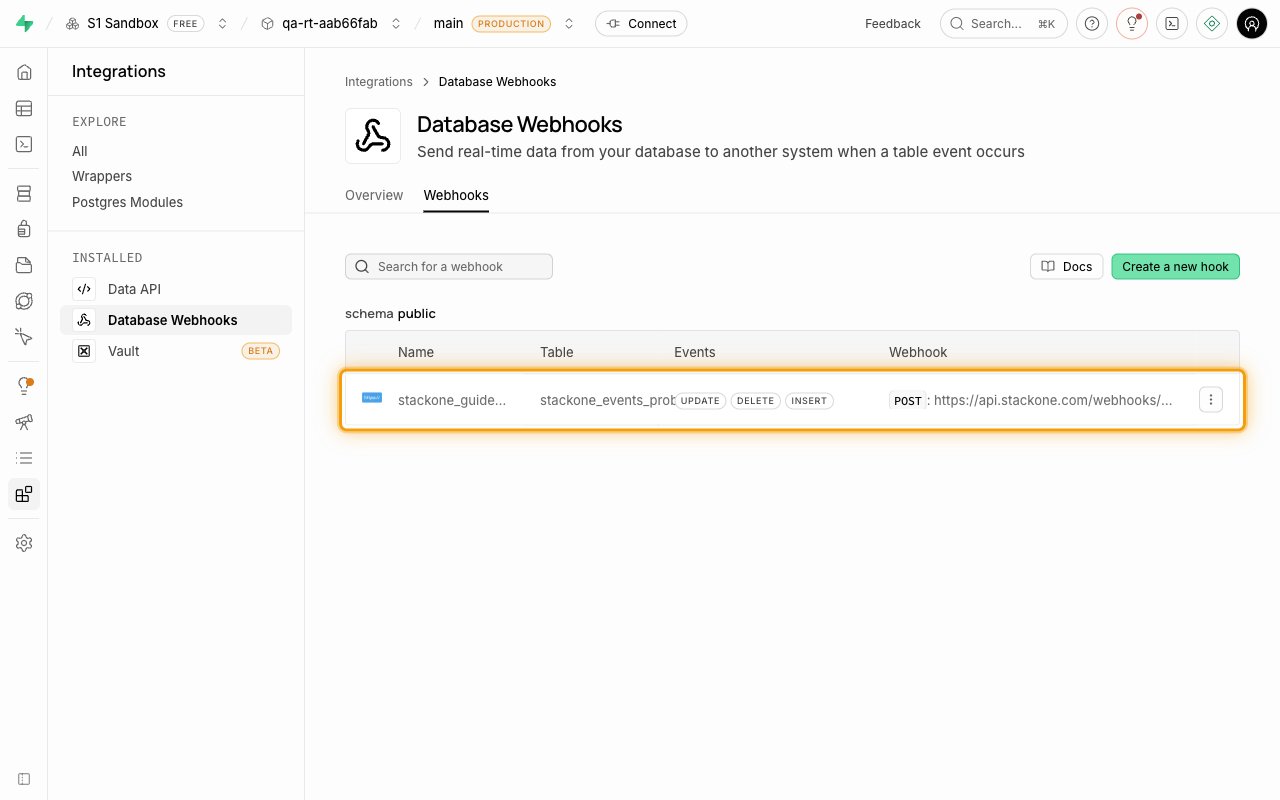Open the Project Overview home icon
1280x800 pixels.
[24, 72]
